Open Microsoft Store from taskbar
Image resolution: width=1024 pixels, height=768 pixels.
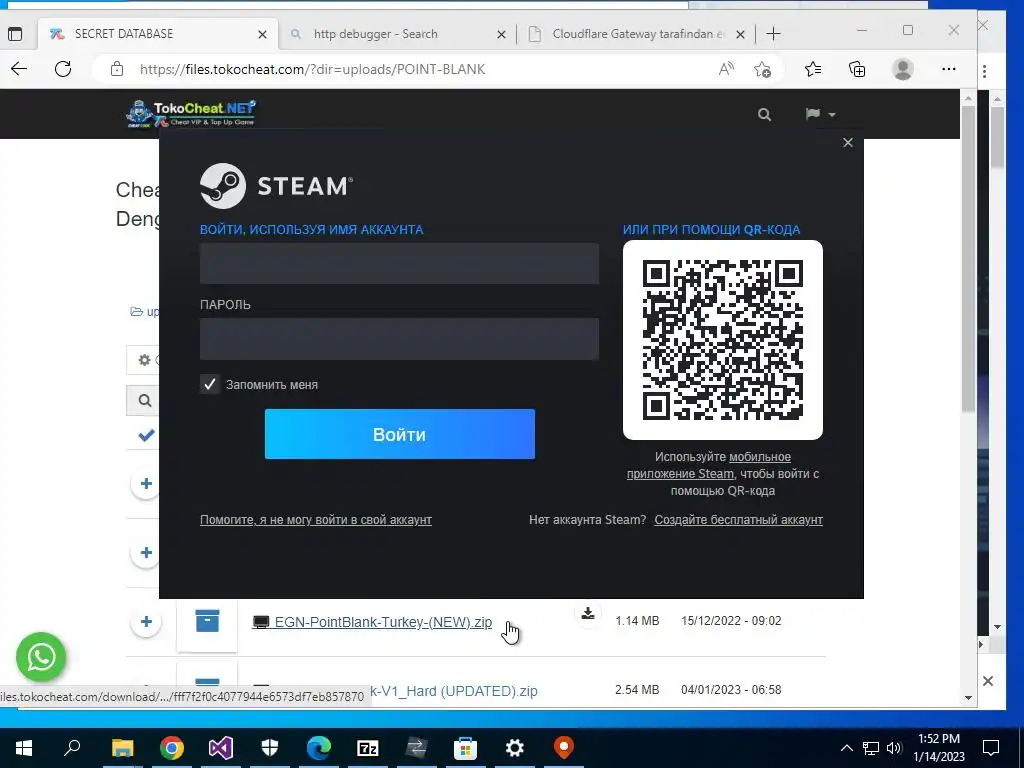(x=466, y=748)
